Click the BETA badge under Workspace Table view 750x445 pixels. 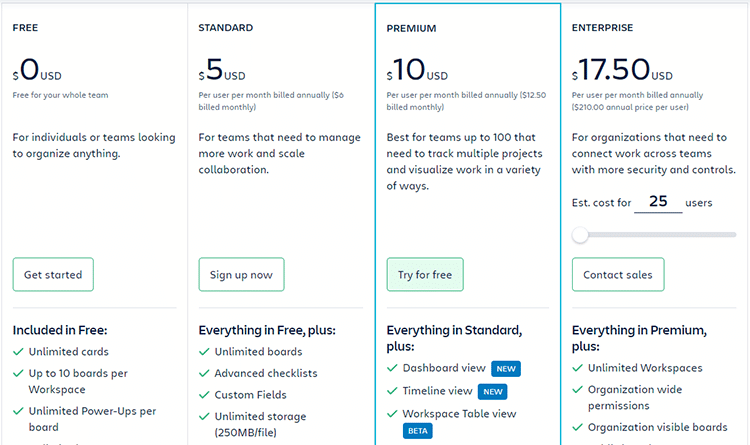[418, 431]
